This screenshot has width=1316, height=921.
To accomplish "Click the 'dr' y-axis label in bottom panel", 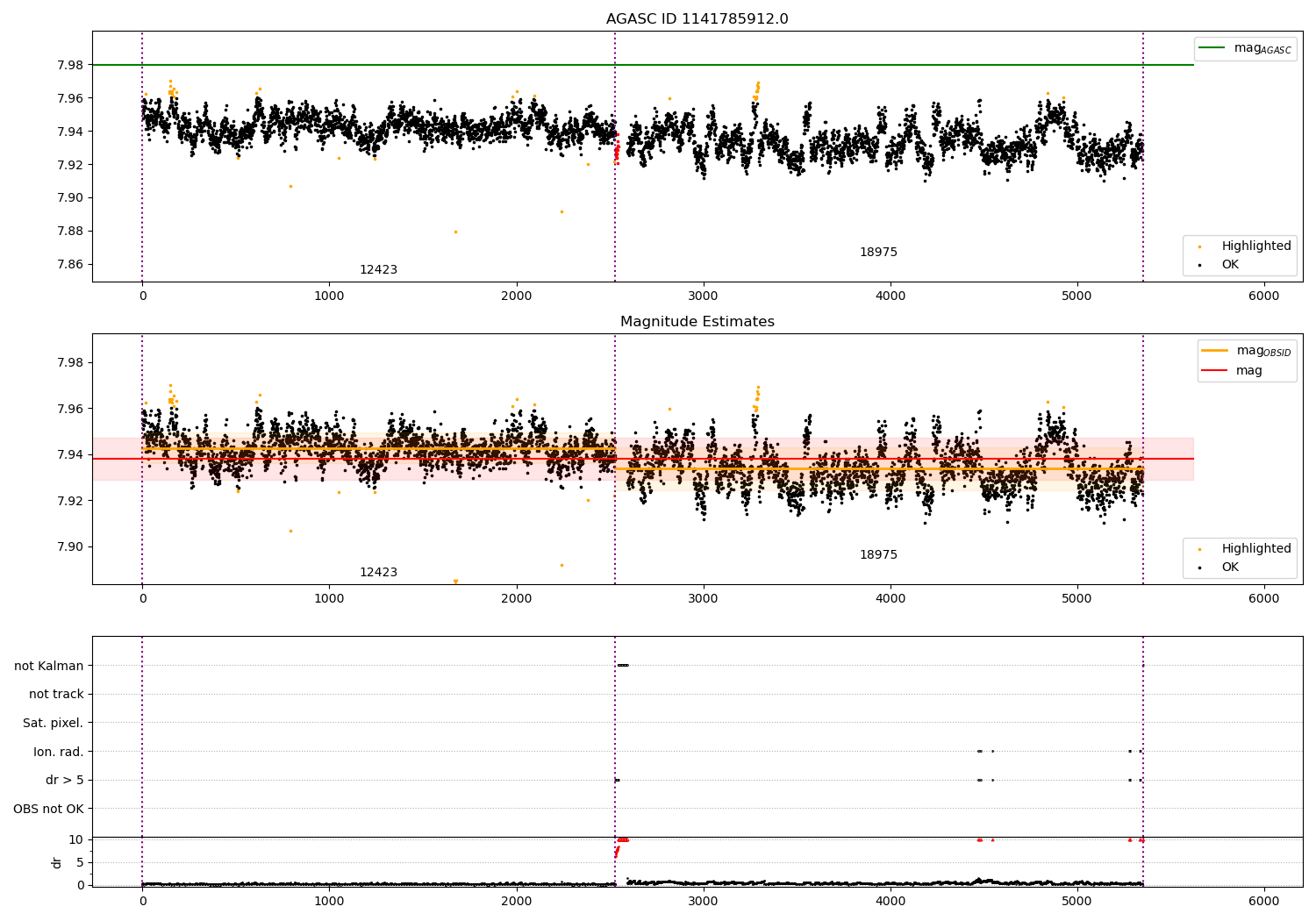I will tap(57, 862).
